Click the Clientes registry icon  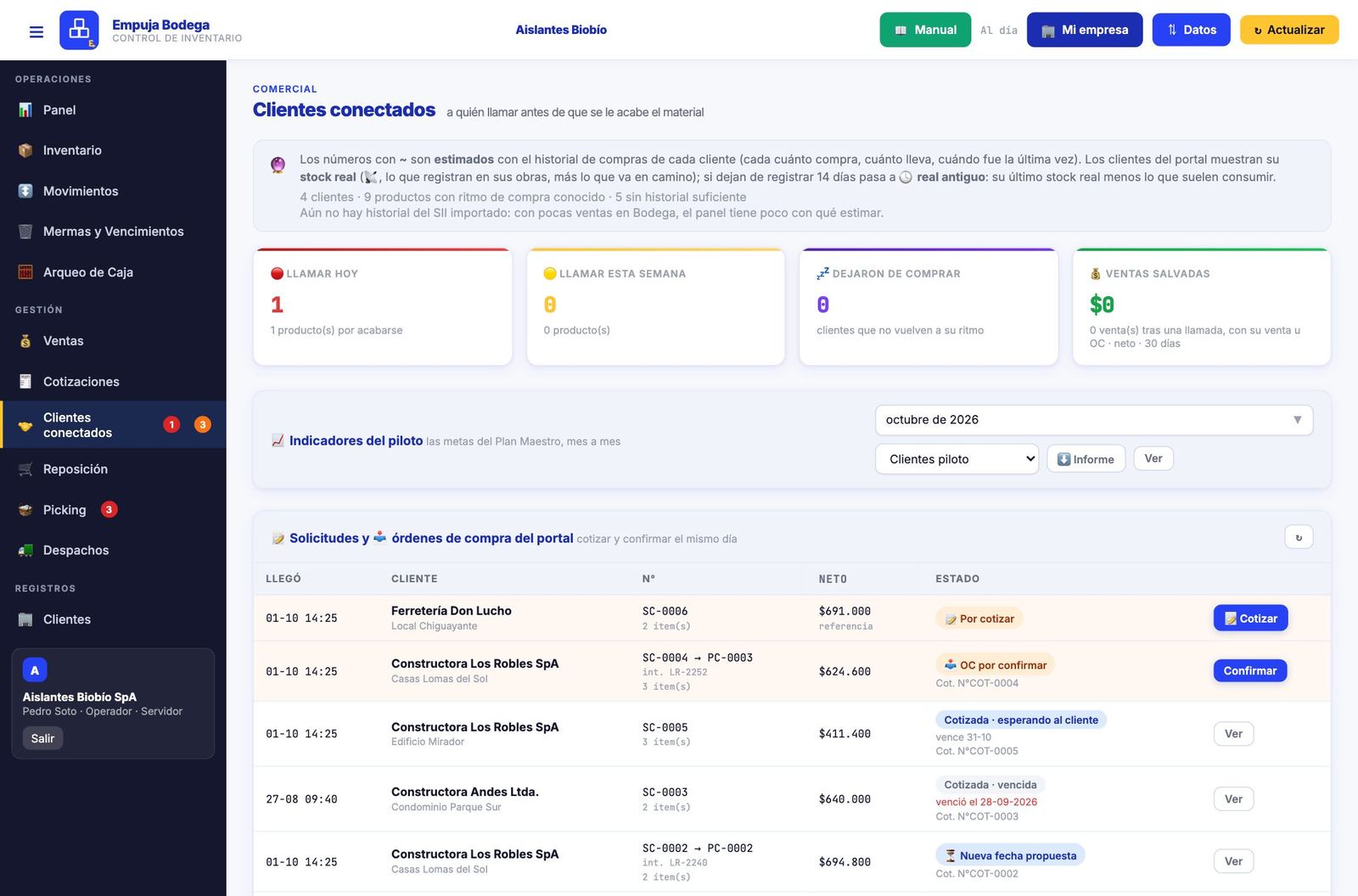click(25, 619)
